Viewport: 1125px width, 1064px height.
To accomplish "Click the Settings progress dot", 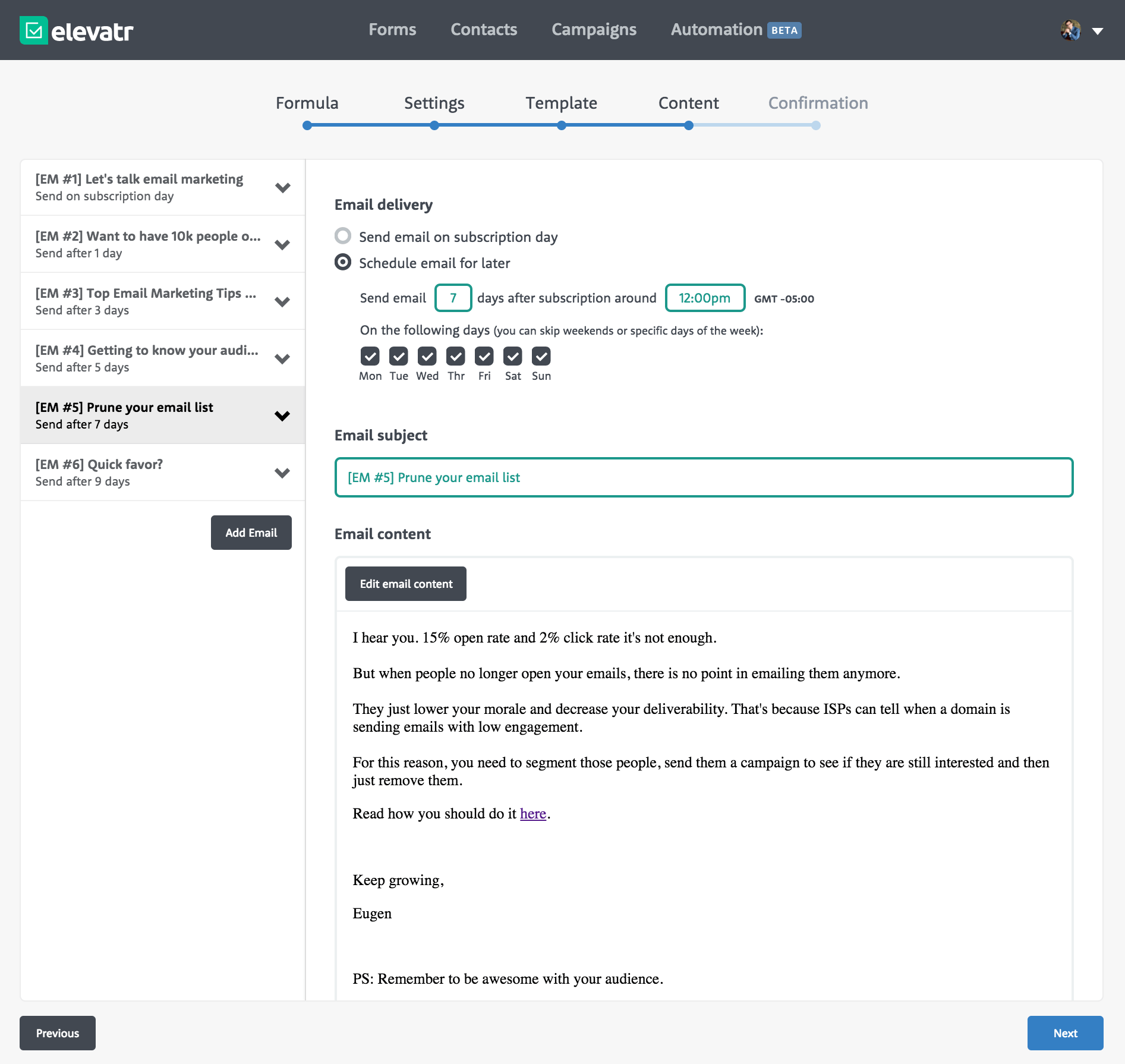I will [x=434, y=125].
